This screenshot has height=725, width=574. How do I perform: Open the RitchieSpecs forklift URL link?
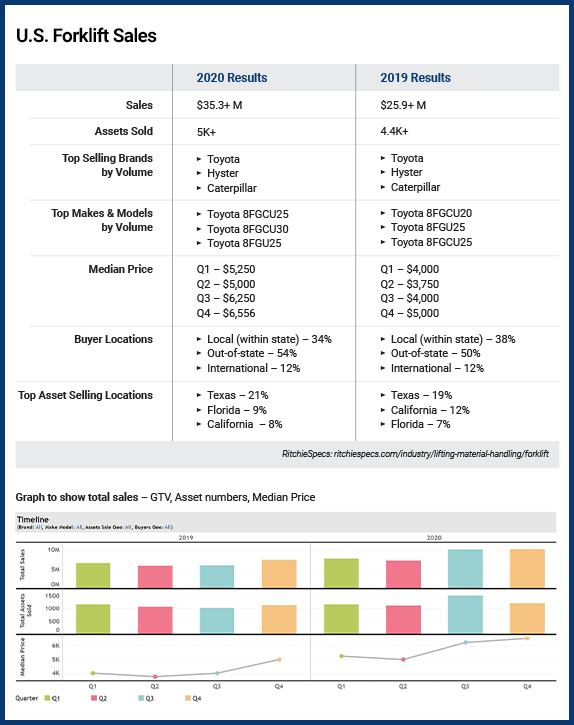point(441,454)
